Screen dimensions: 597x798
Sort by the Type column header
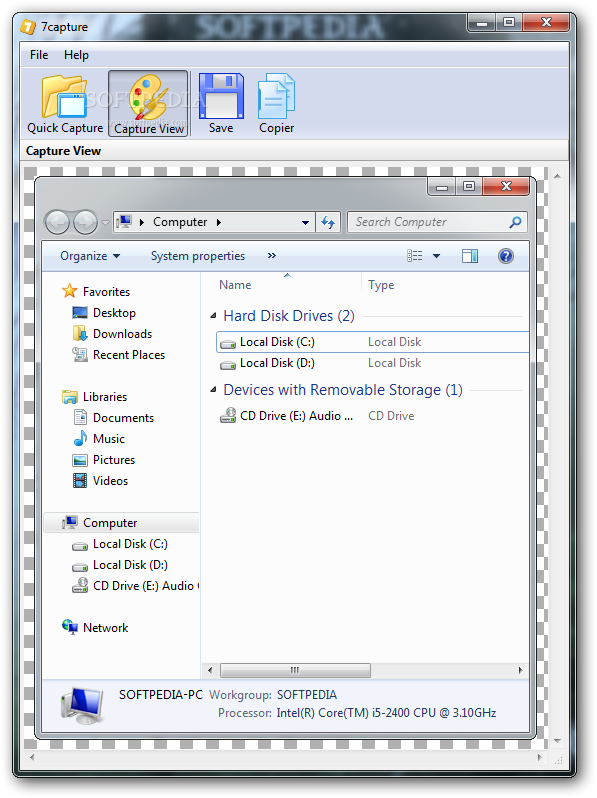(381, 285)
